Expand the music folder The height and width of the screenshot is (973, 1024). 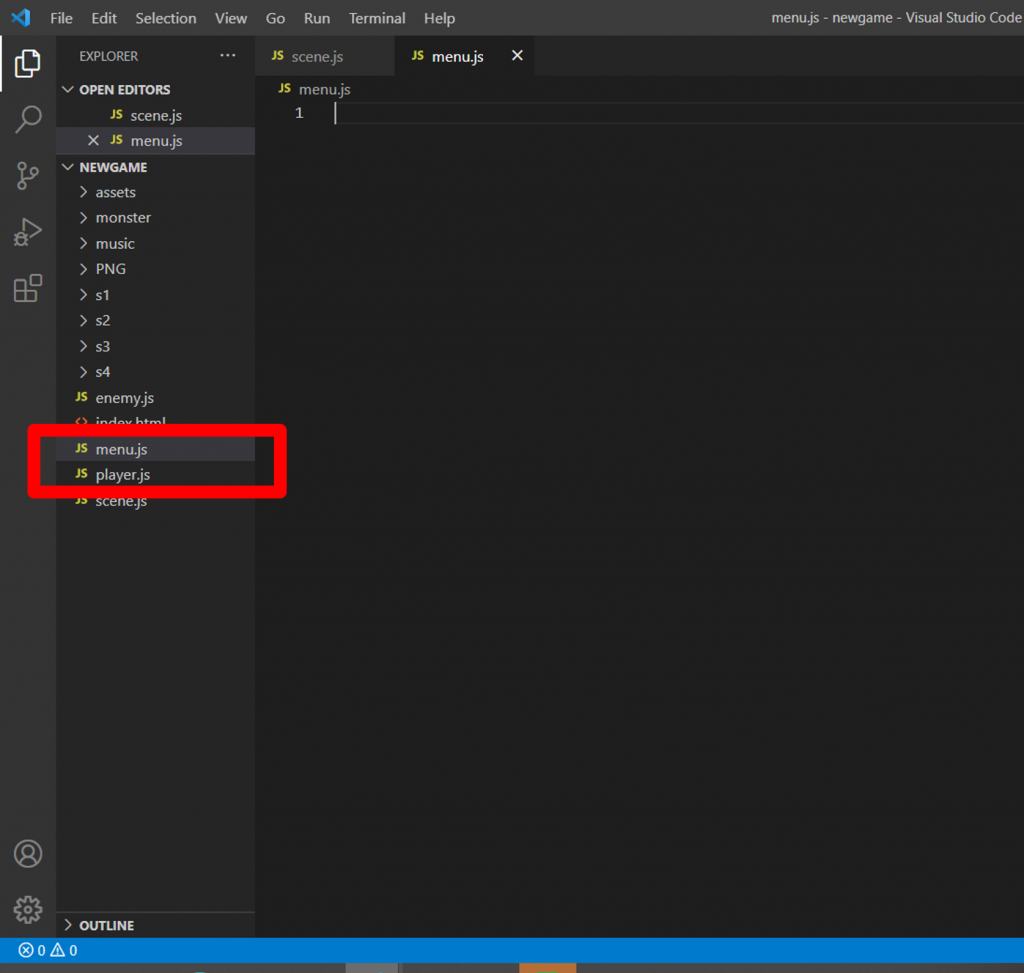(x=83, y=244)
